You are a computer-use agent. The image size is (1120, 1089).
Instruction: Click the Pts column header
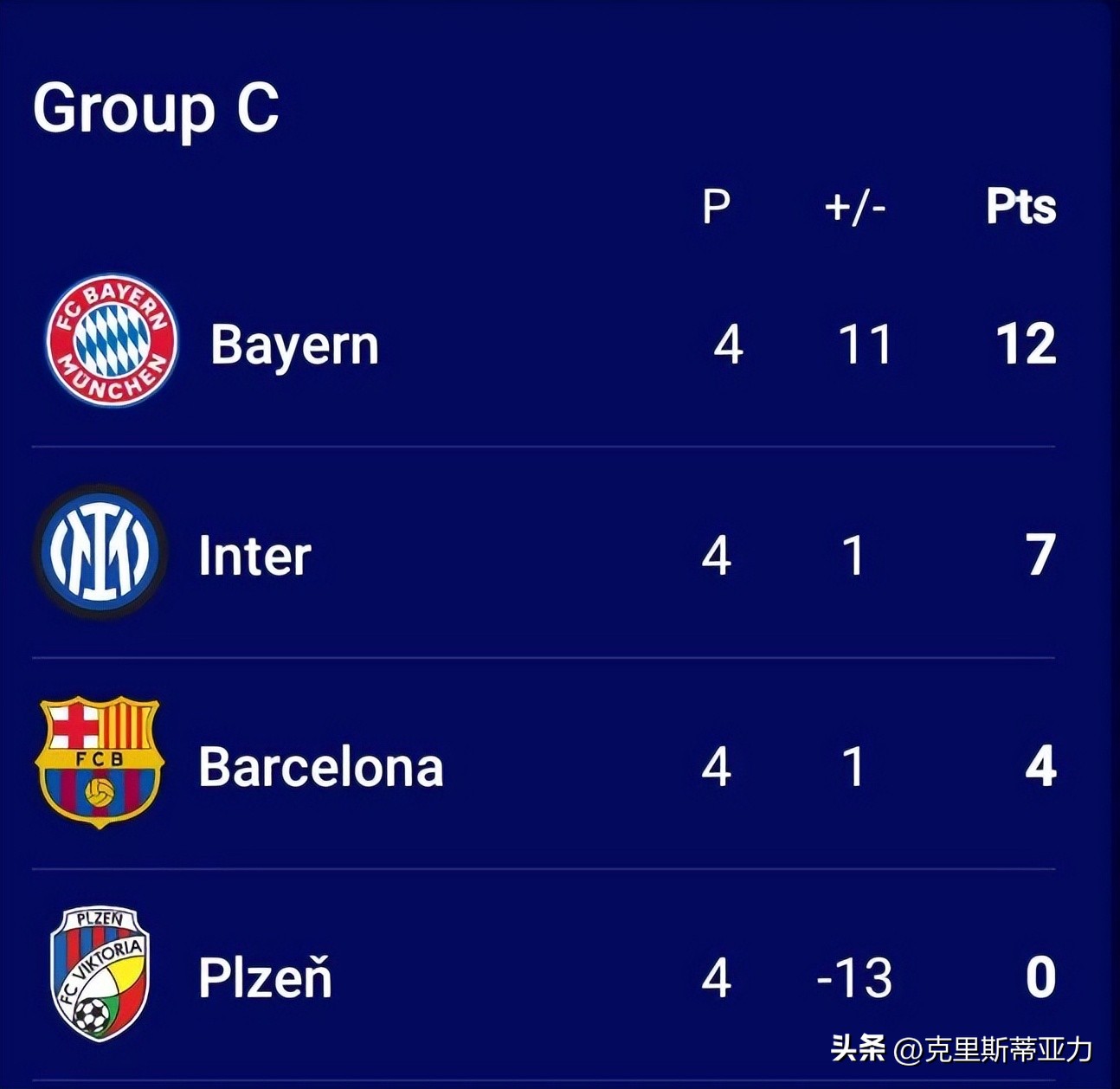1021,207
